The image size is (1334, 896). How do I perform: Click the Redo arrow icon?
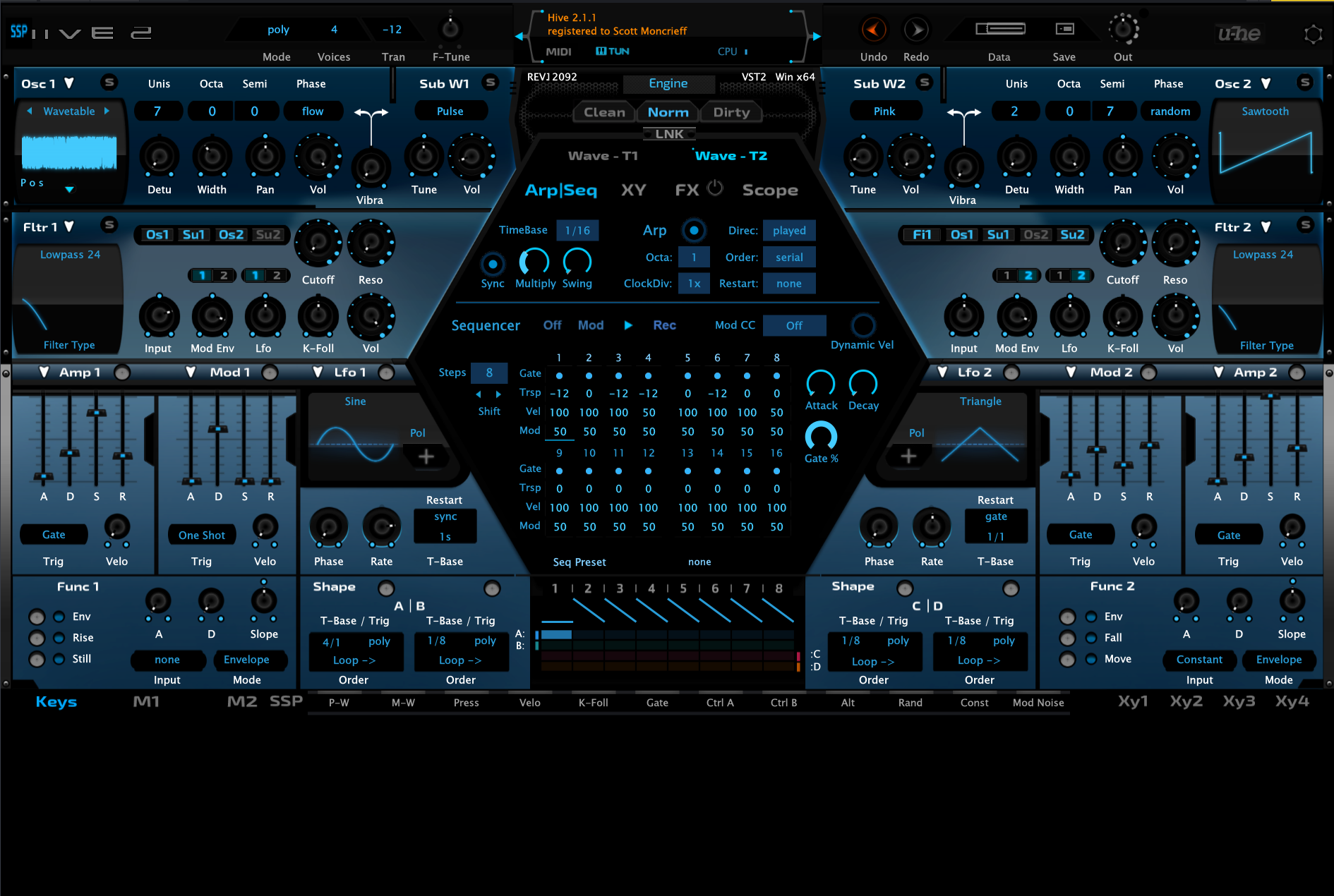[916, 30]
